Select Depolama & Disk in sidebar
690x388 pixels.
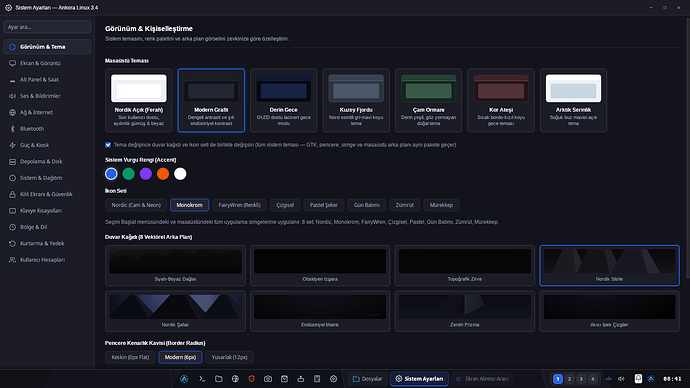click(x=47, y=161)
